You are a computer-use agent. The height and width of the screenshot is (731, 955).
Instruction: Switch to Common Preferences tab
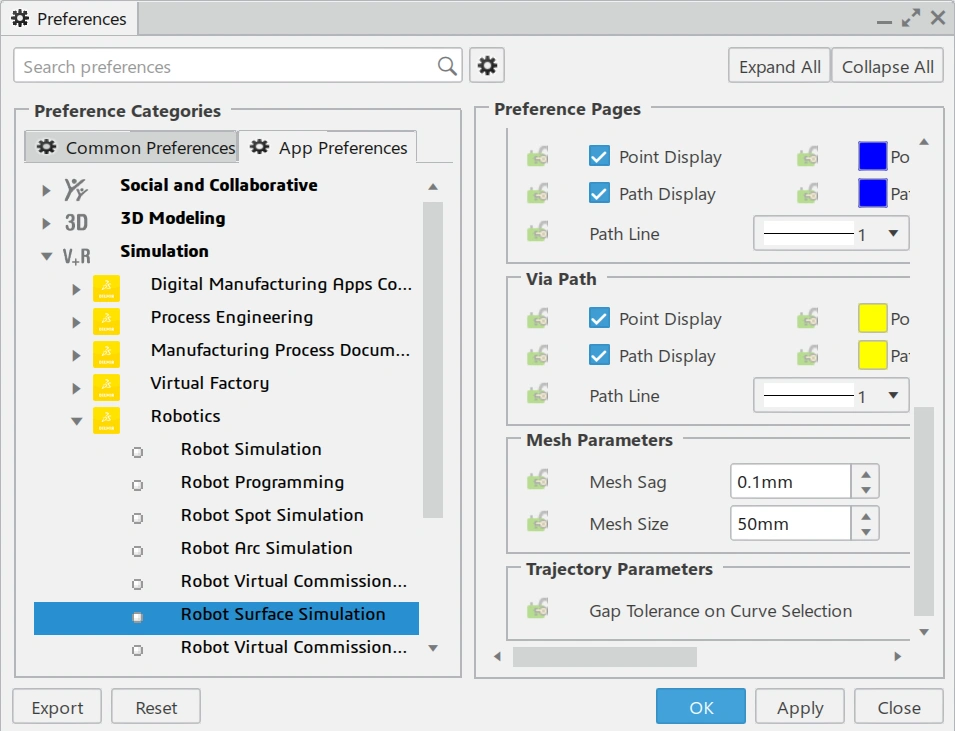[134, 148]
